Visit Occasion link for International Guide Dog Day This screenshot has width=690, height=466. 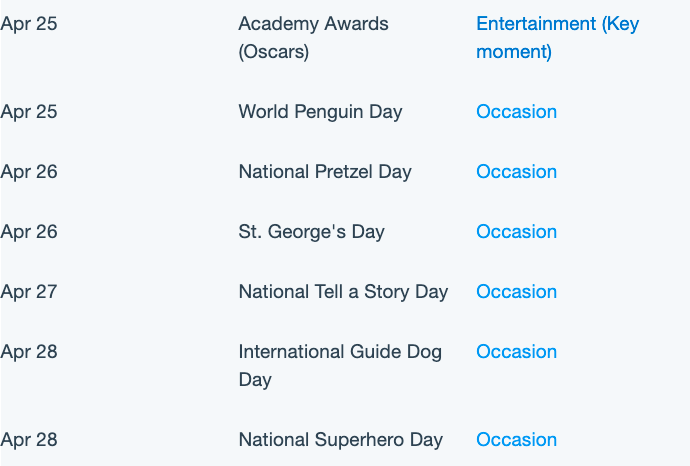pyautogui.click(x=517, y=352)
